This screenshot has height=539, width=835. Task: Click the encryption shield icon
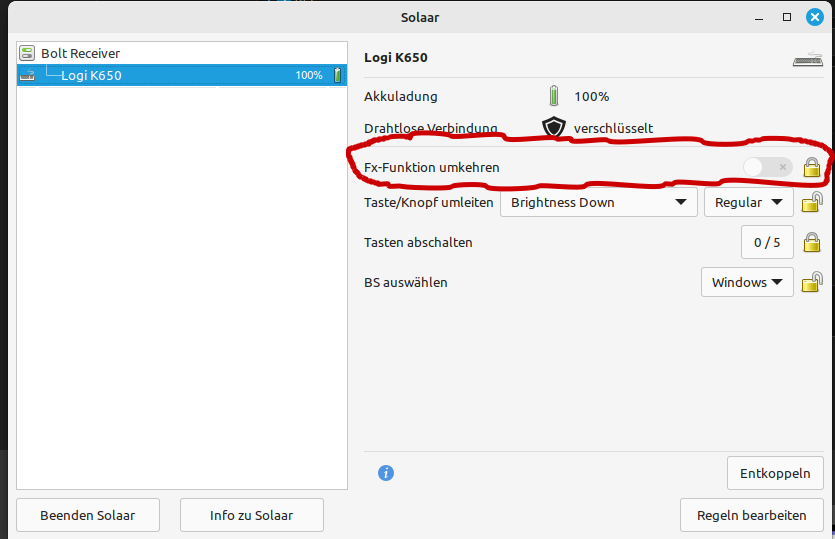click(553, 128)
